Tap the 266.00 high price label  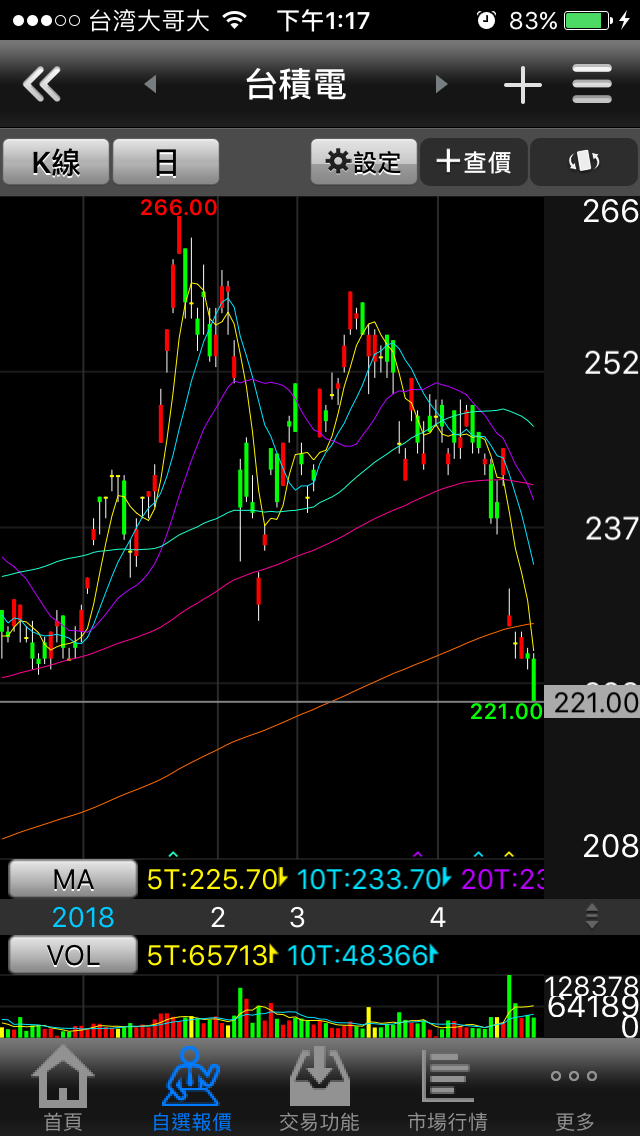coord(179,208)
